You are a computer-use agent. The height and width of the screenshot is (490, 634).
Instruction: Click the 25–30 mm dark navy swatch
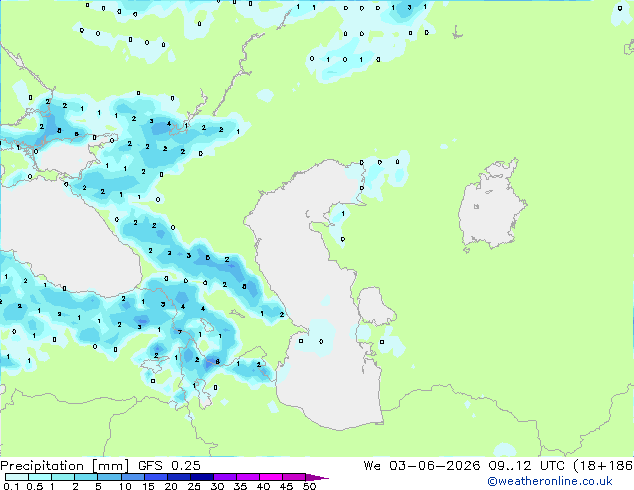[202, 477]
